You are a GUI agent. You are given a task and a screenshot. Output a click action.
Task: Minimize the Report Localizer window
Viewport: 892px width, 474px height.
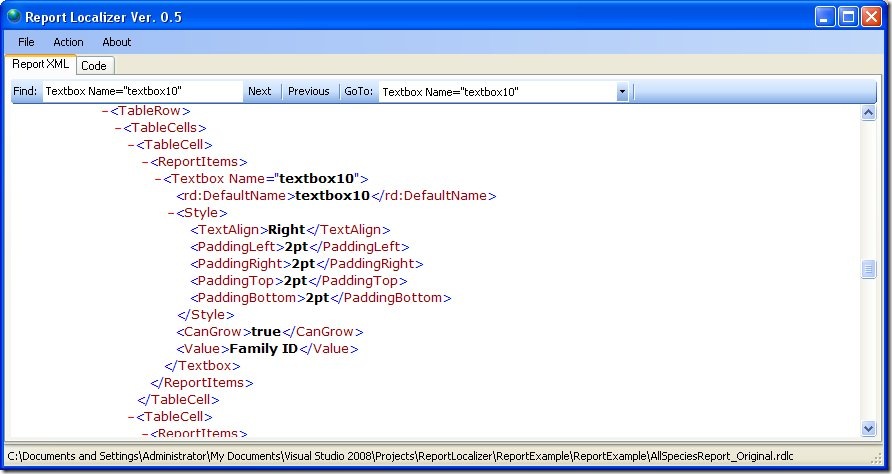click(x=824, y=17)
